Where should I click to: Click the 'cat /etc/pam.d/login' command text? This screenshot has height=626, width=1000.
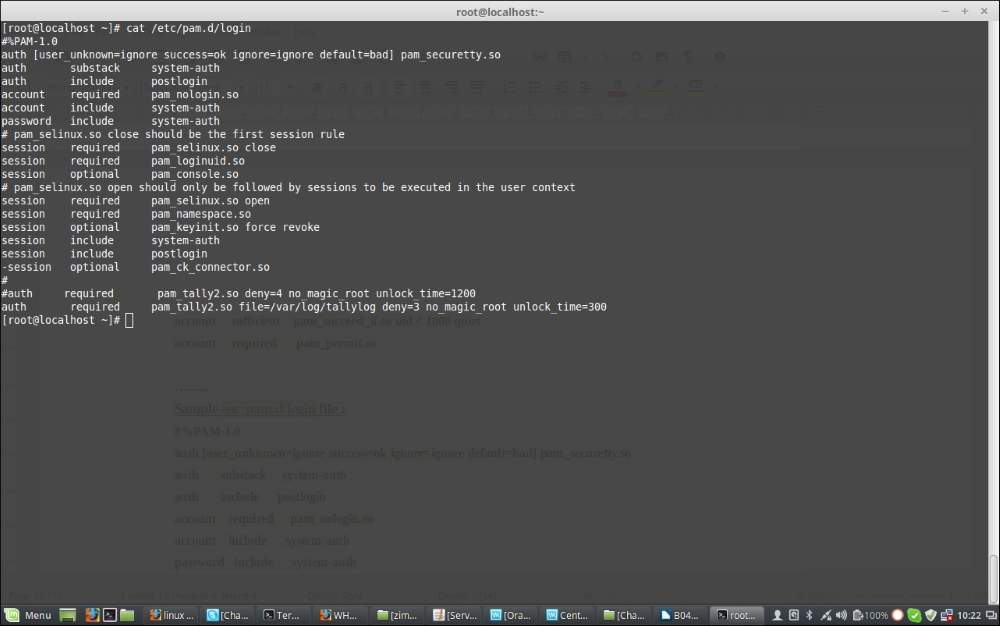click(188, 28)
